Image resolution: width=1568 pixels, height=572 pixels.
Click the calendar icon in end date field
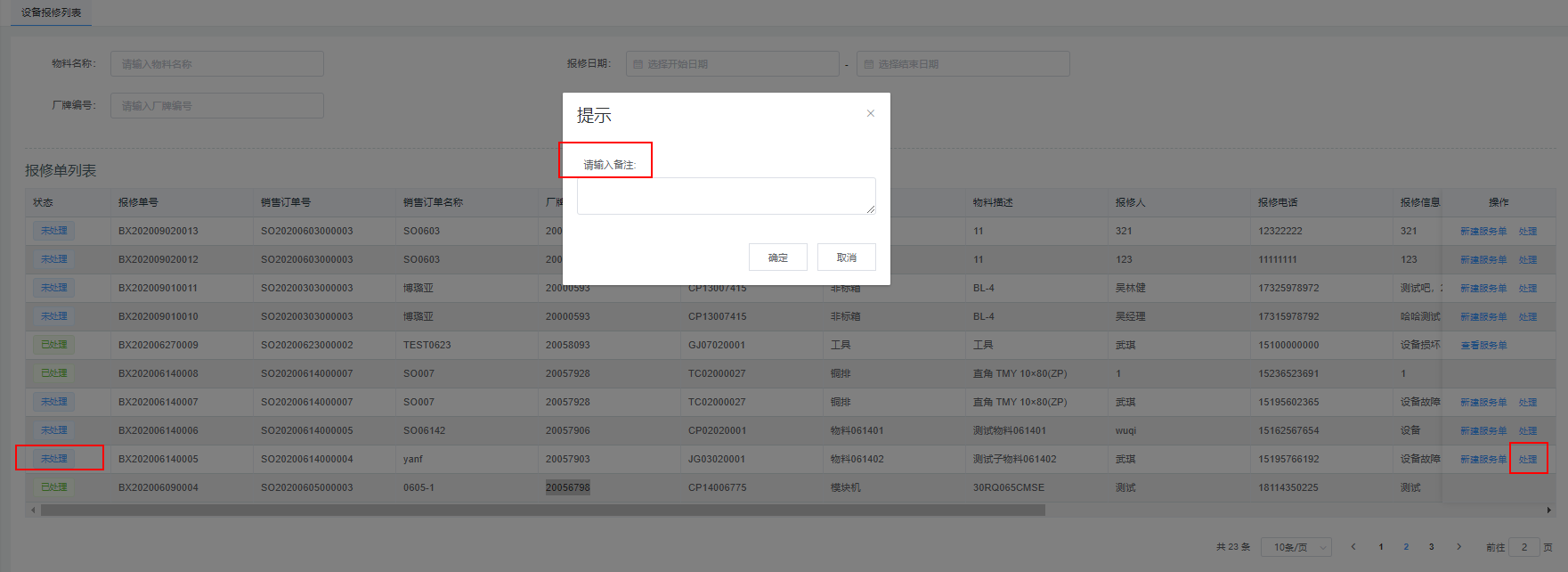(x=868, y=64)
